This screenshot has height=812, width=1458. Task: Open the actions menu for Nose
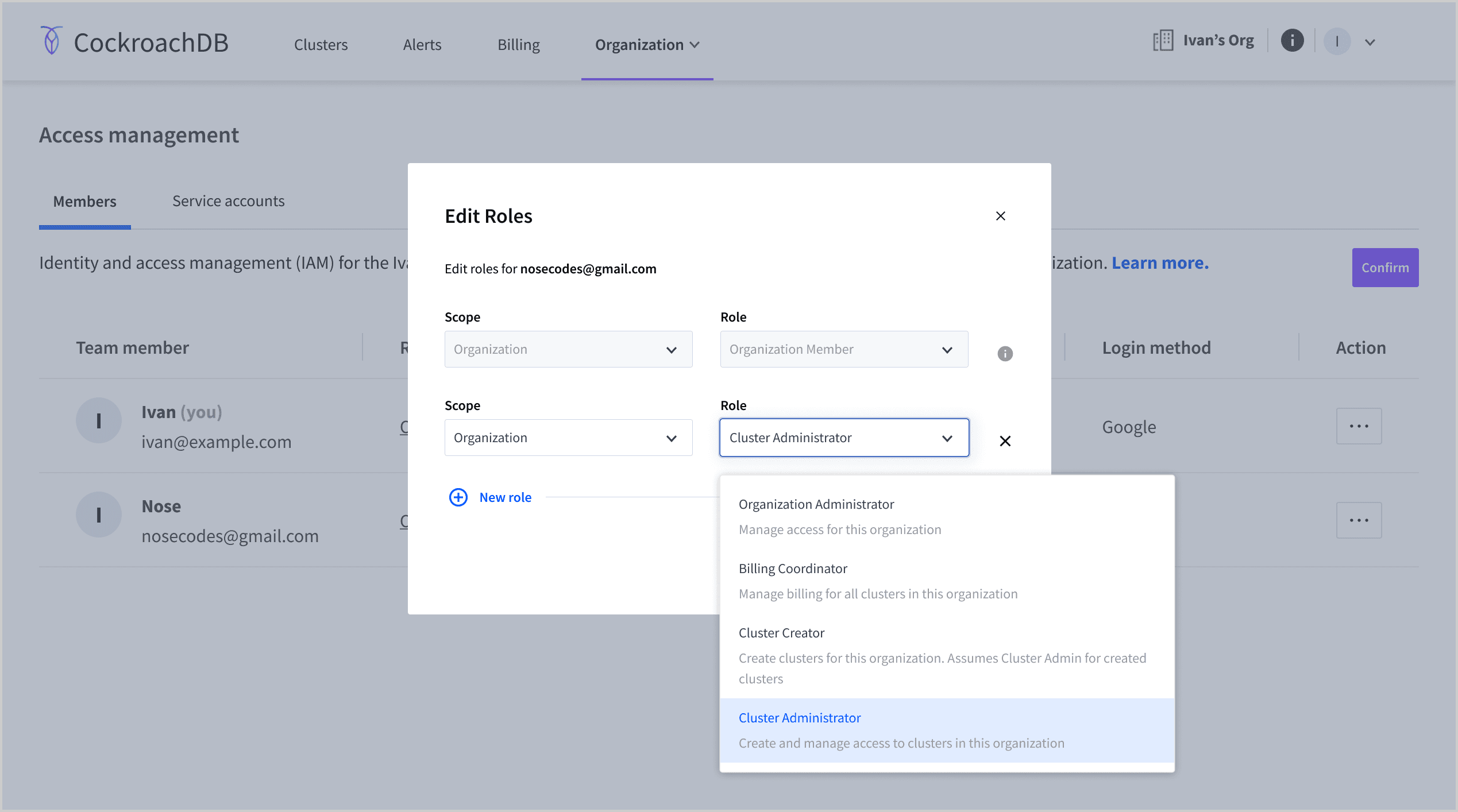pos(1359,520)
